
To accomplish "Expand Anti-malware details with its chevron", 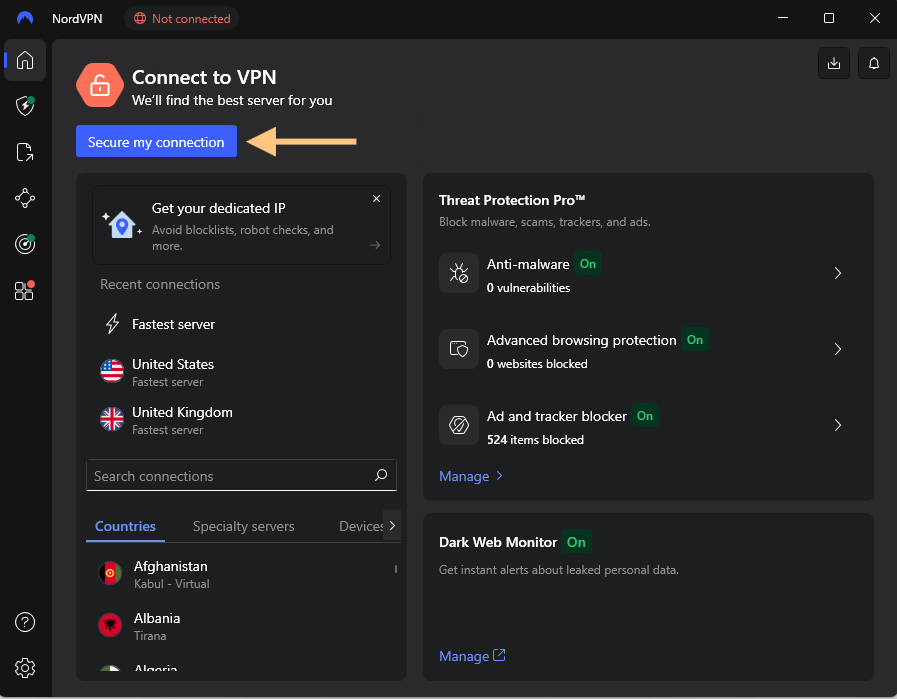I will tap(838, 273).
